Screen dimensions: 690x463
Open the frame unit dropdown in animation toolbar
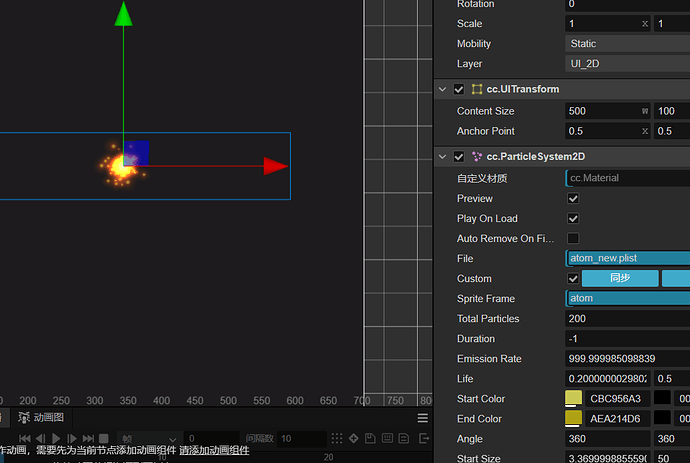click(x=149, y=439)
